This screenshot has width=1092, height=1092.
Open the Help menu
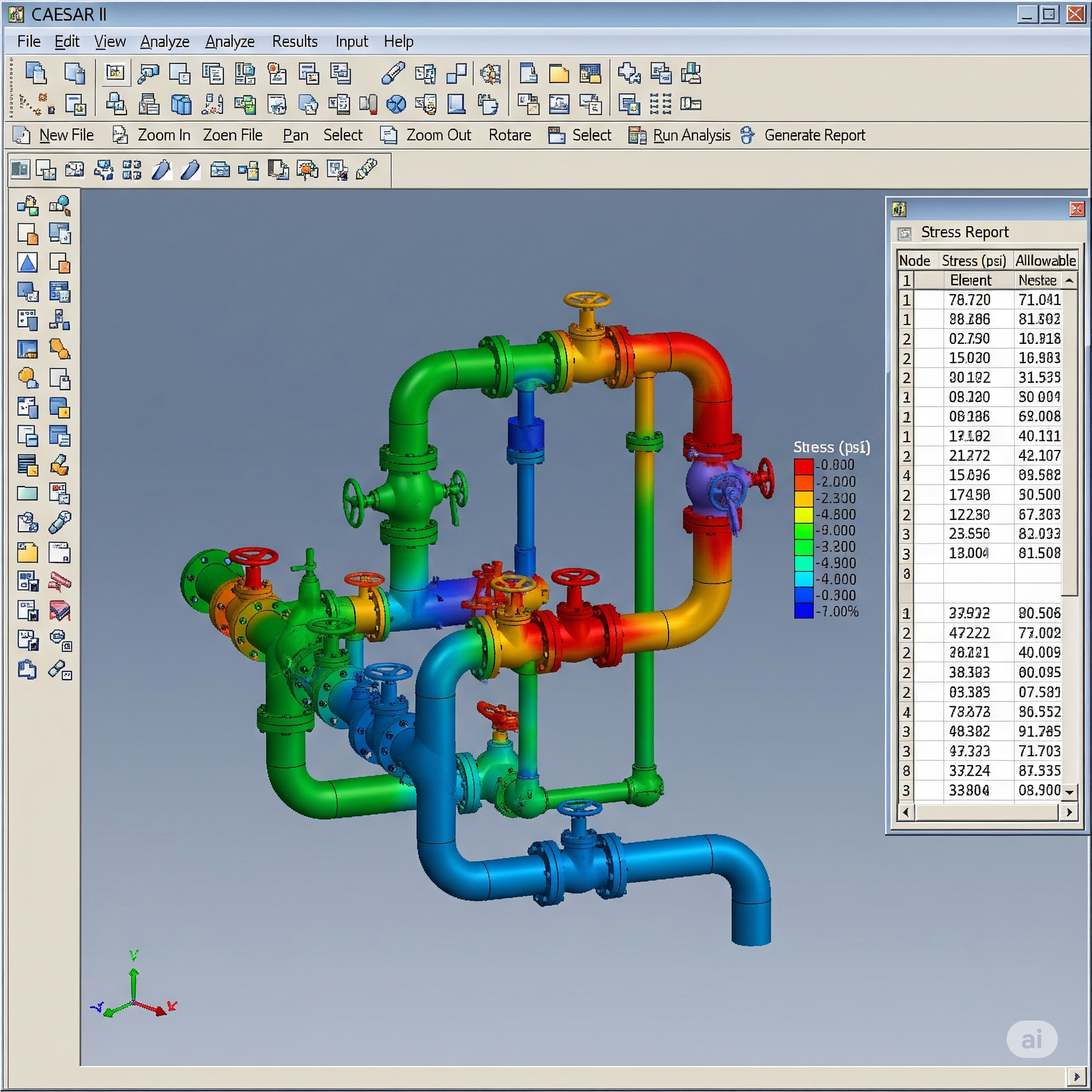click(399, 42)
